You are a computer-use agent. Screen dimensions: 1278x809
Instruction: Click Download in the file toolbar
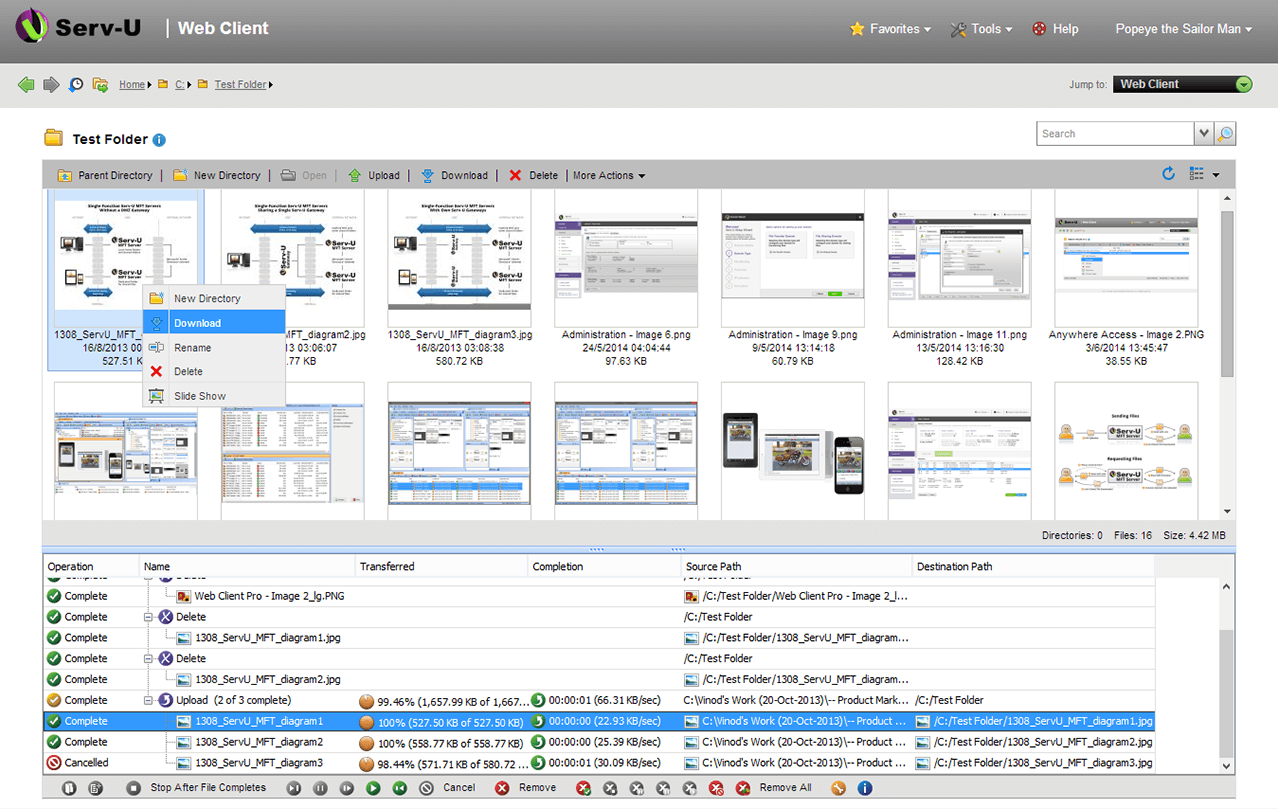point(454,176)
